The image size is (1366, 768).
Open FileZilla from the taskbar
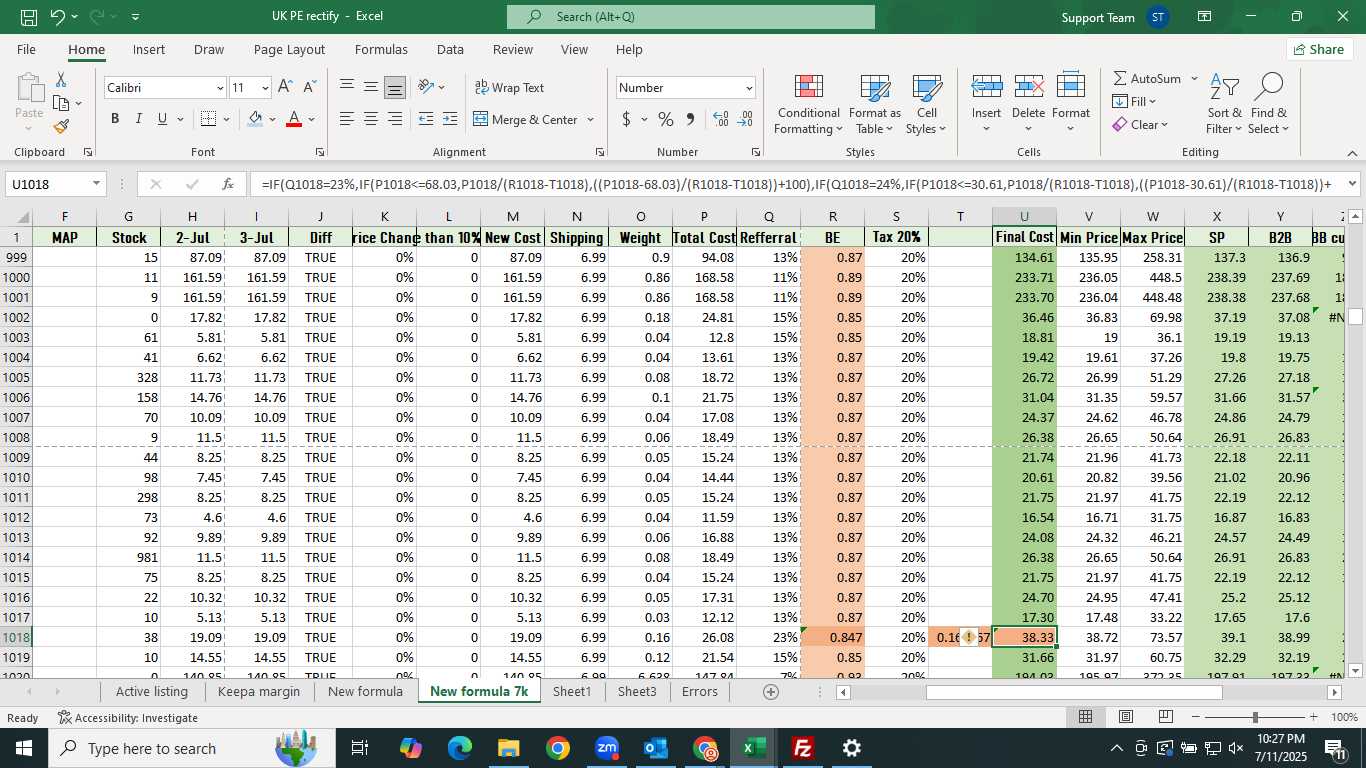tap(802, 748)
